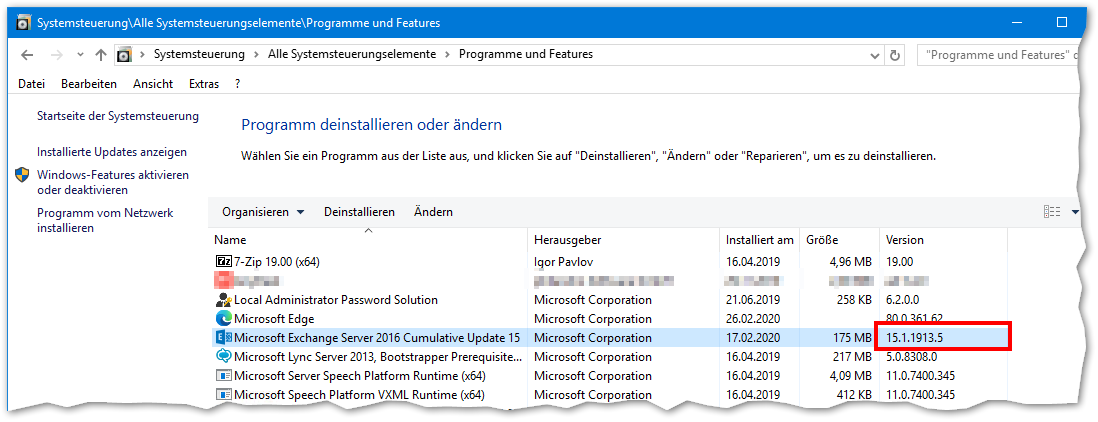Click the Lync Server 2013 icon
The height and width of the screenshot is (422, 1098).
[223, 357]
